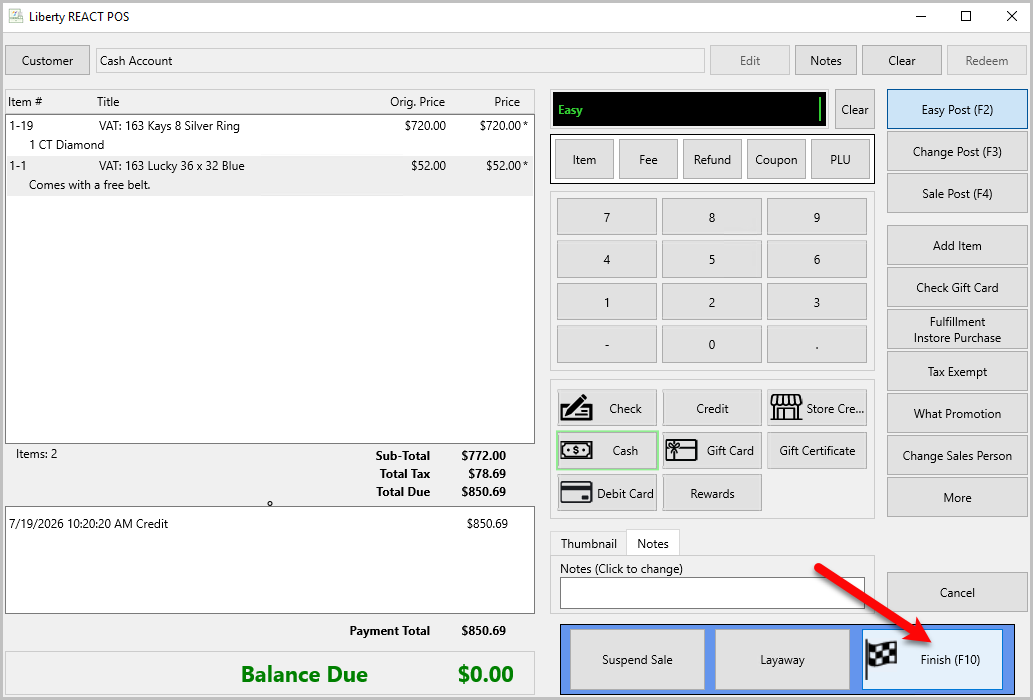The height and width of the screenshot is (700, 1033).
Task: Activate Change Post (F3)
Action: point(957,151)
